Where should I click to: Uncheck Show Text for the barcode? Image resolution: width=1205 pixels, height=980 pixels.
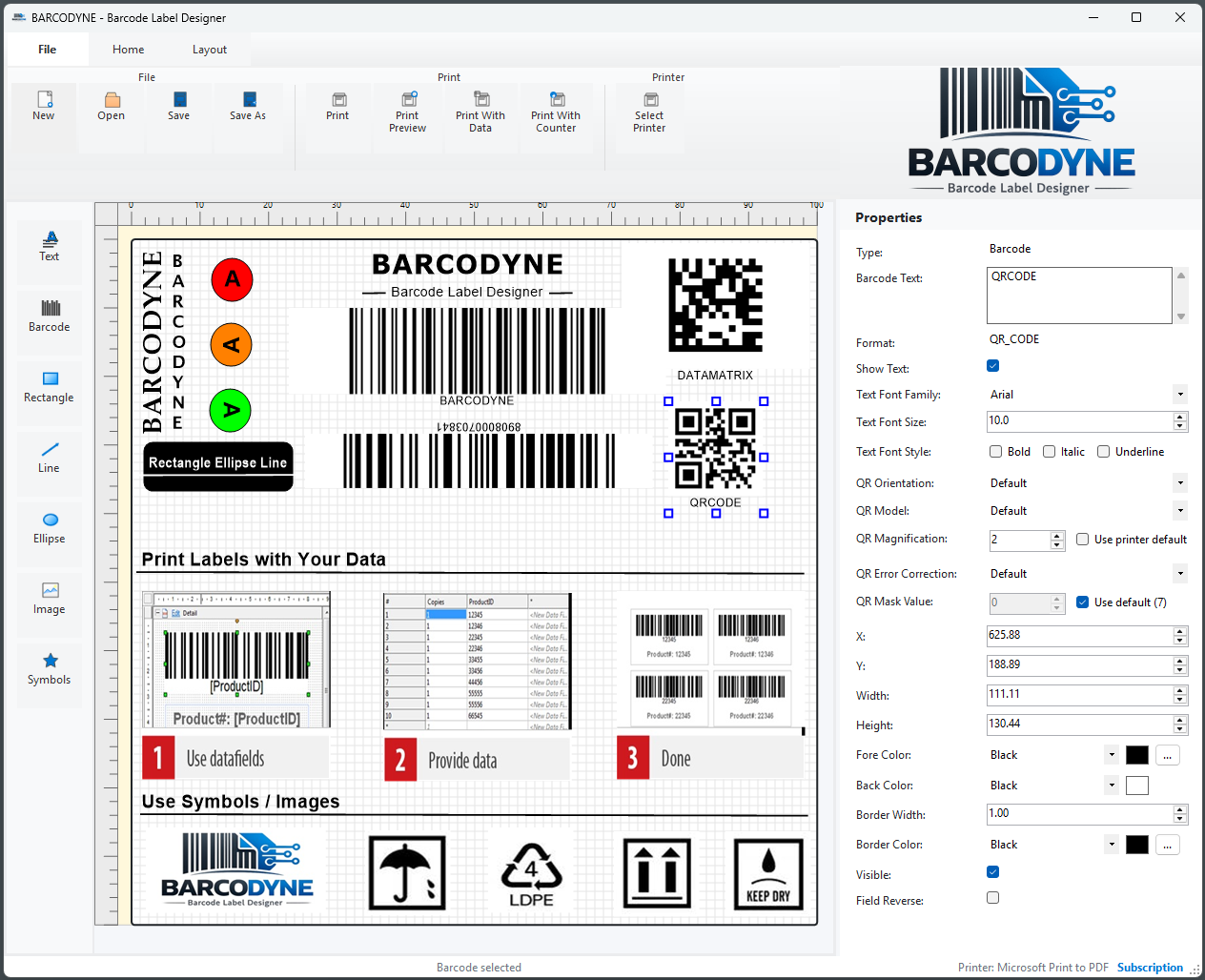992,365
